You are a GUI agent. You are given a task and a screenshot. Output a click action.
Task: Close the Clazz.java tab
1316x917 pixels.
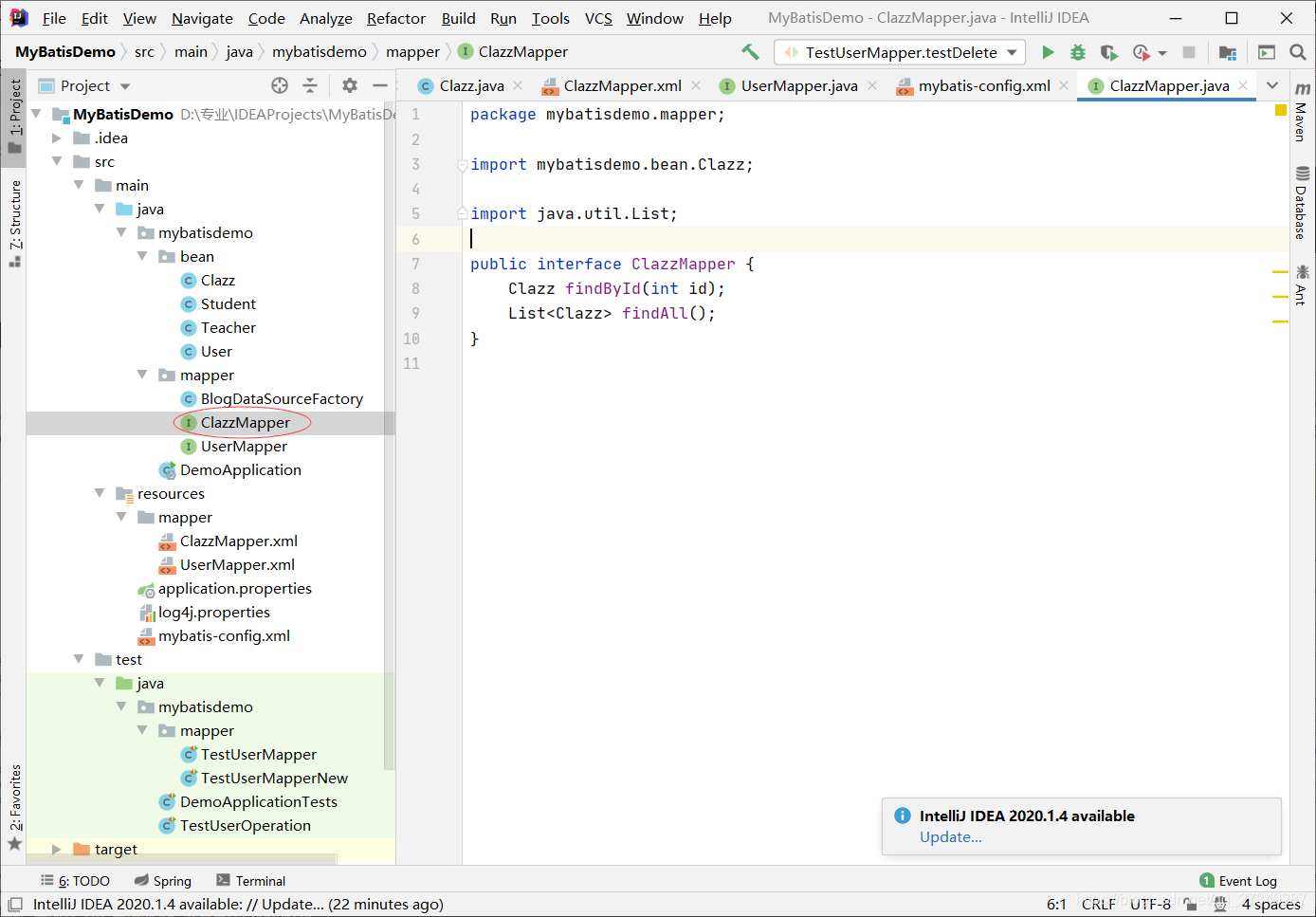(518, 85)
